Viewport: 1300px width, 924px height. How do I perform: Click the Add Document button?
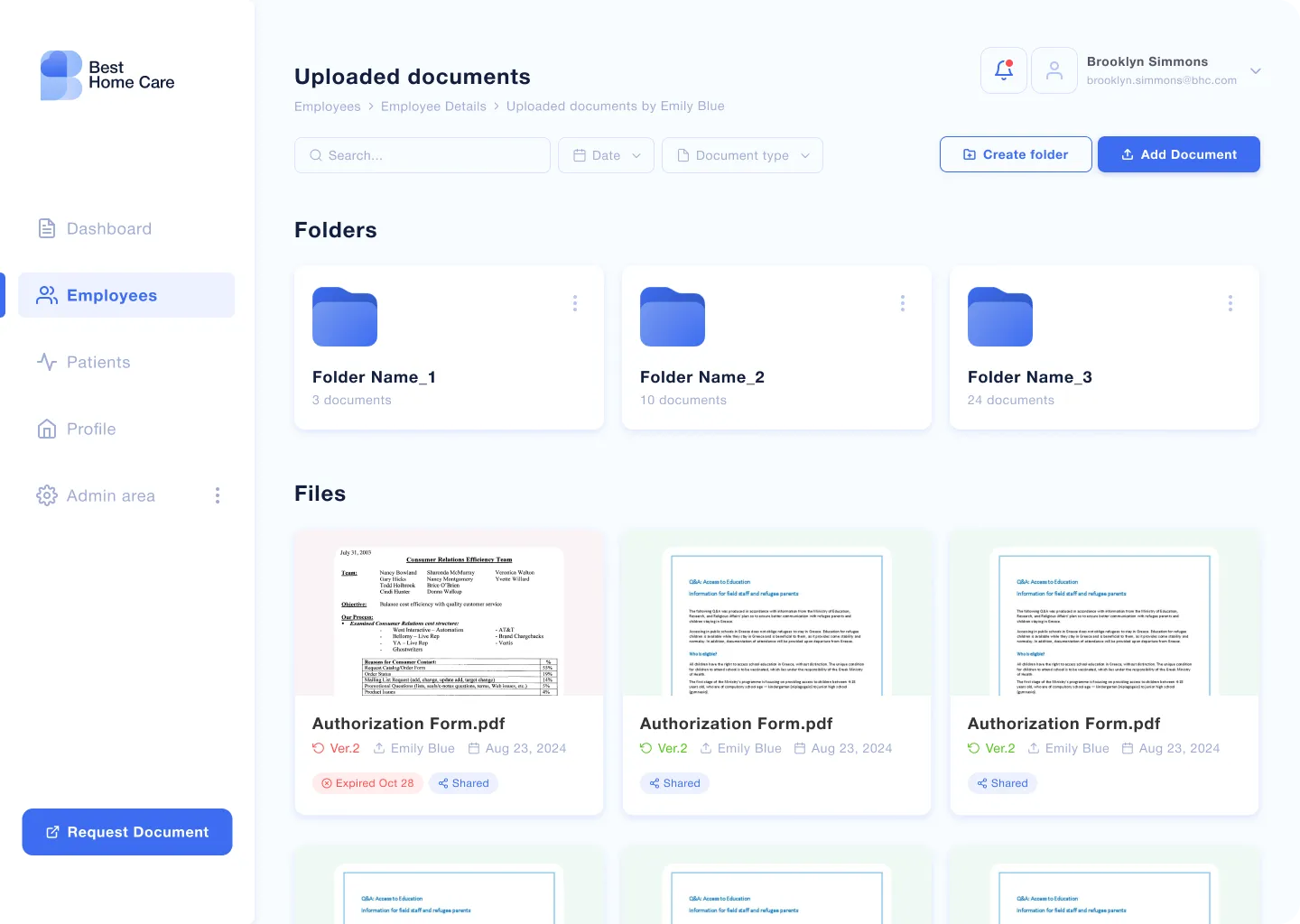click(x=1179, y=154)
